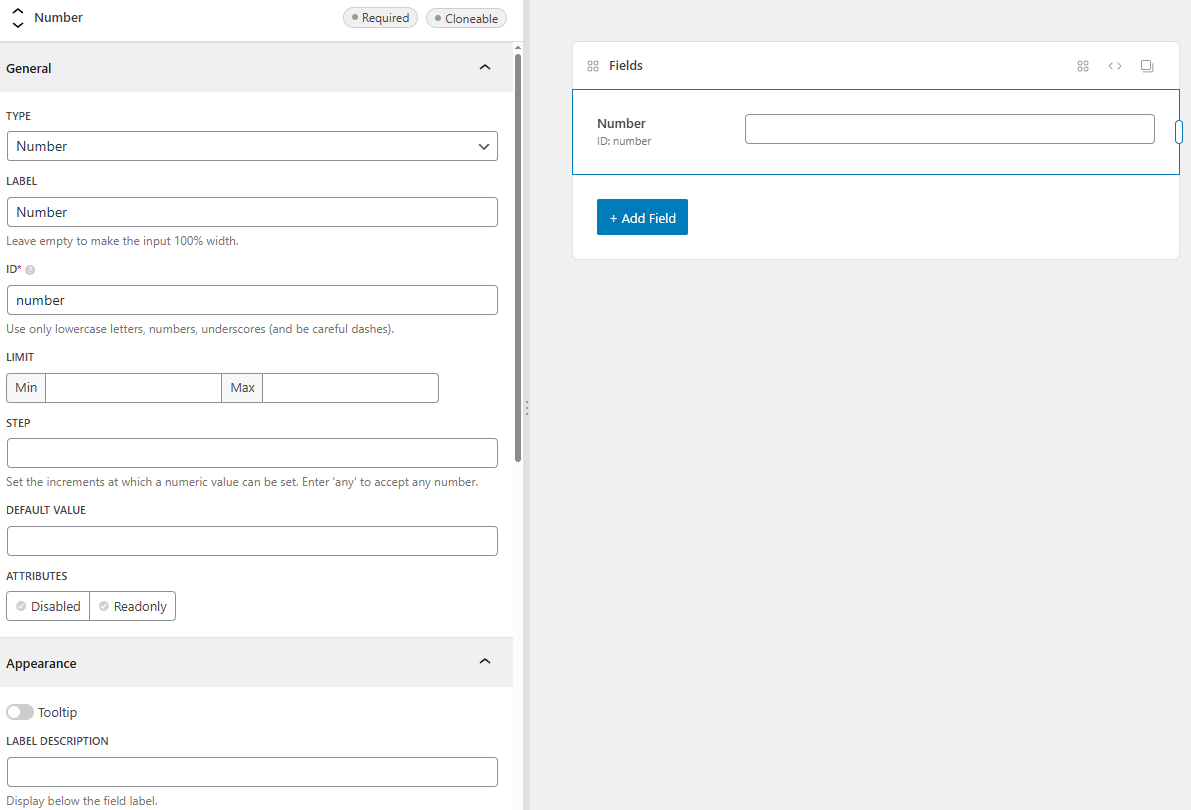The height and width of the screenshot is (810, 1191).
Task: Open the Type dropdown showing Number
Action: 252,146
